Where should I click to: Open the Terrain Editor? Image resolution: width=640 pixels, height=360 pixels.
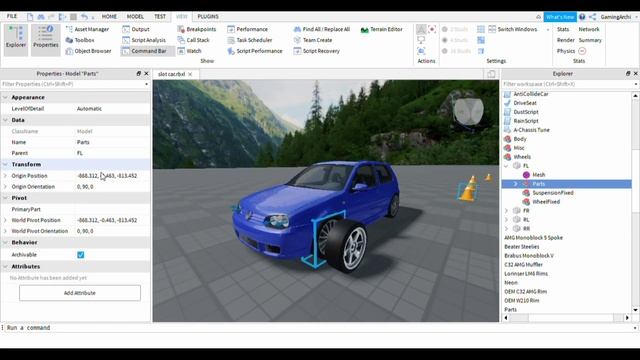pos(382,29)
